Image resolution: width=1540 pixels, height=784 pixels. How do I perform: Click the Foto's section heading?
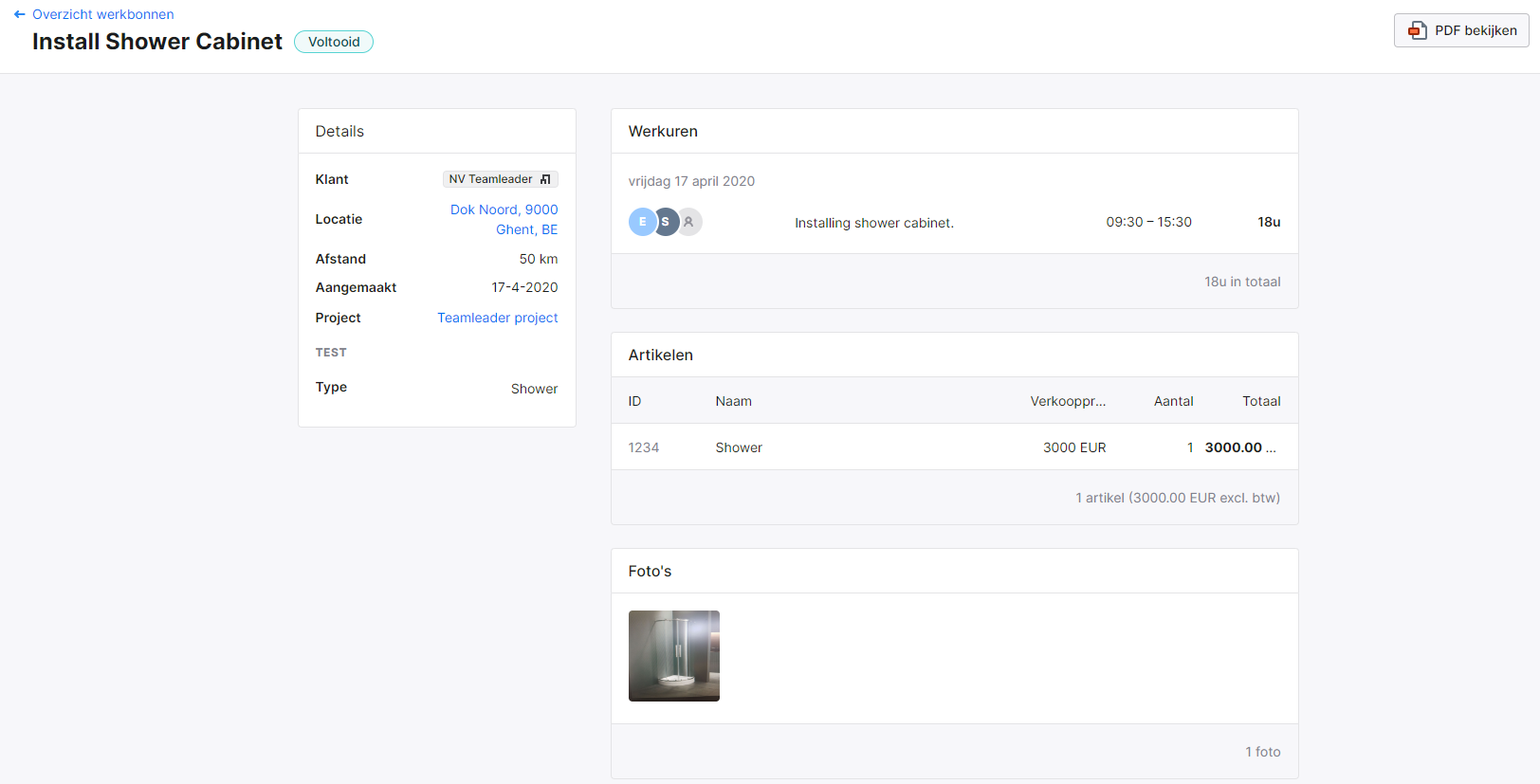[650, 572]
